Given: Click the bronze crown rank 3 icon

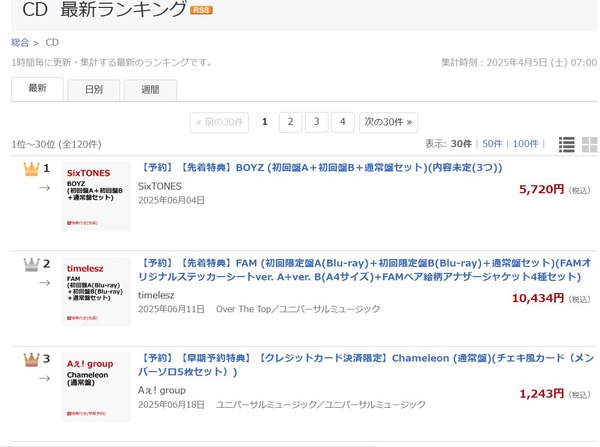Looking at the screenshot, I should click(x=29, y=358).
